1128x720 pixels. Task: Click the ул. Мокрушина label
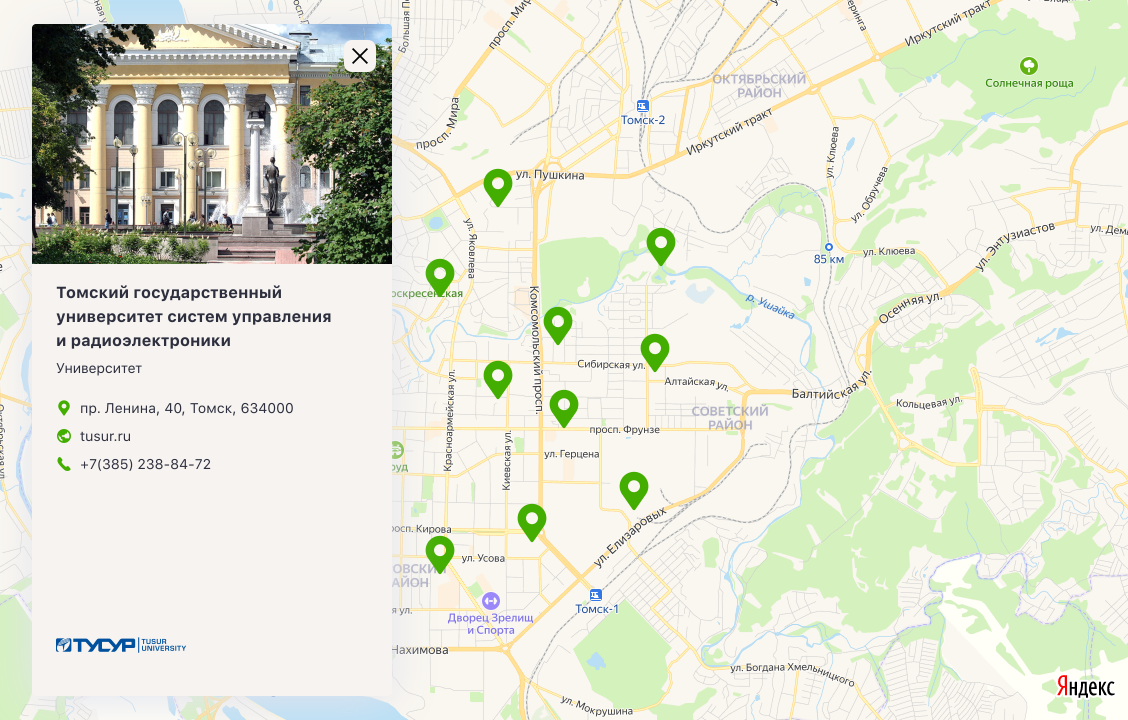(597, 706)
